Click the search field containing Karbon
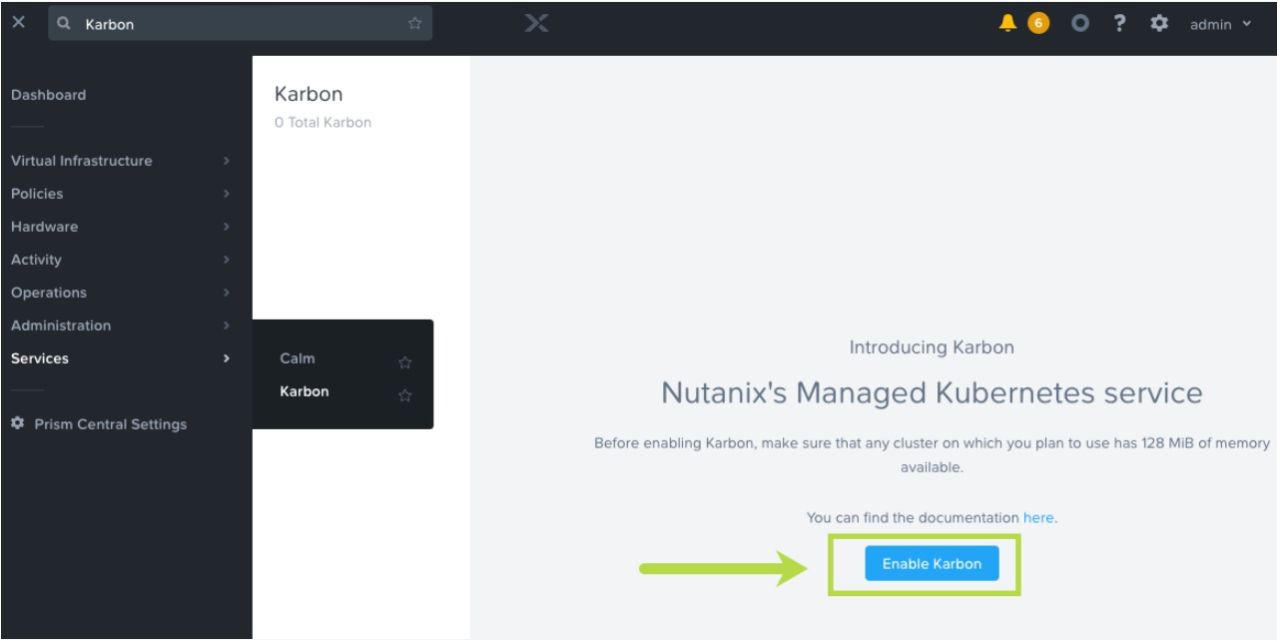Viewport: 1280px width, 642px height. click(240, 24)
